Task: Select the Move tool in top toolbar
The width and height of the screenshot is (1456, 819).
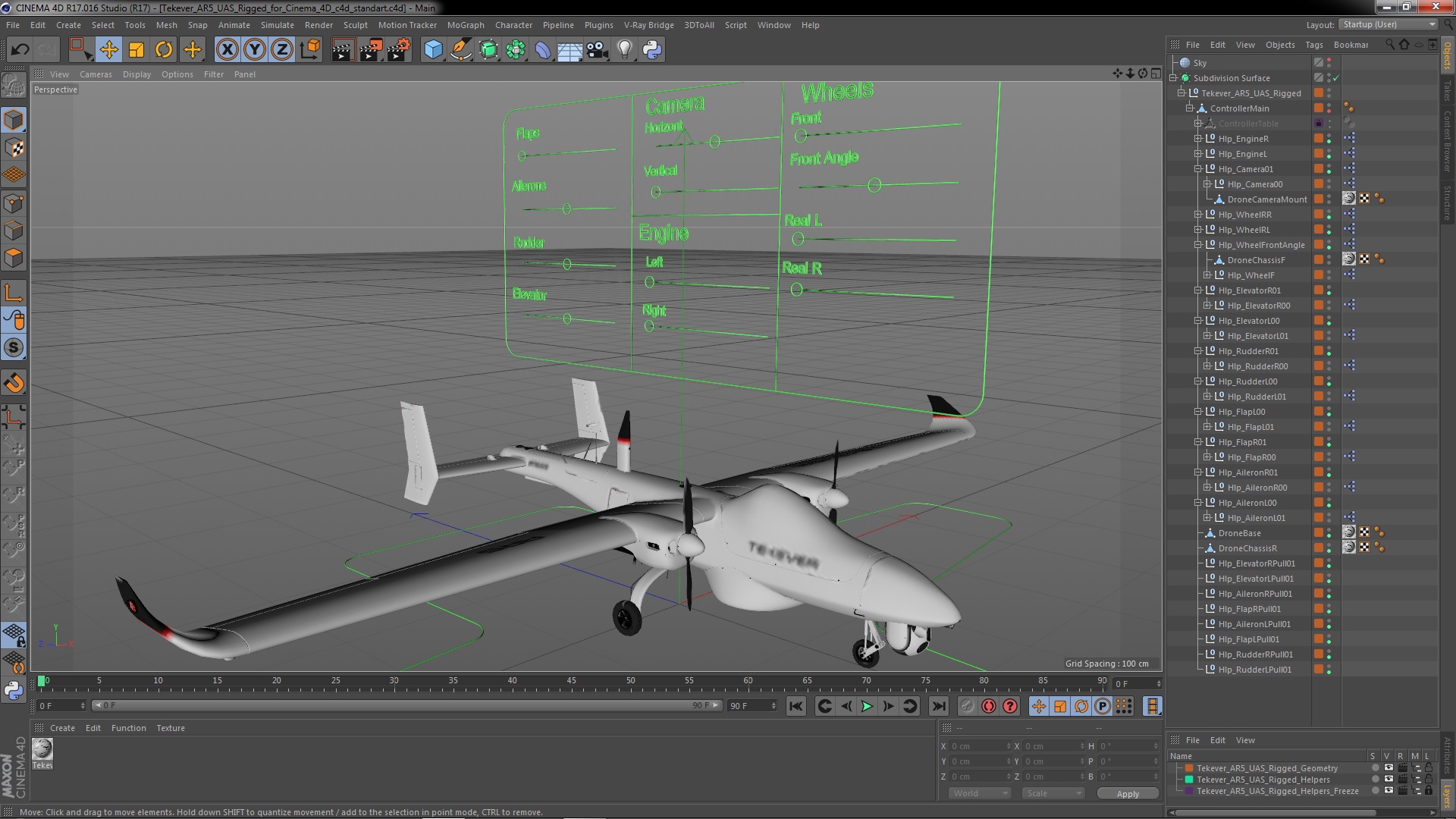Action: pos(108,50)
